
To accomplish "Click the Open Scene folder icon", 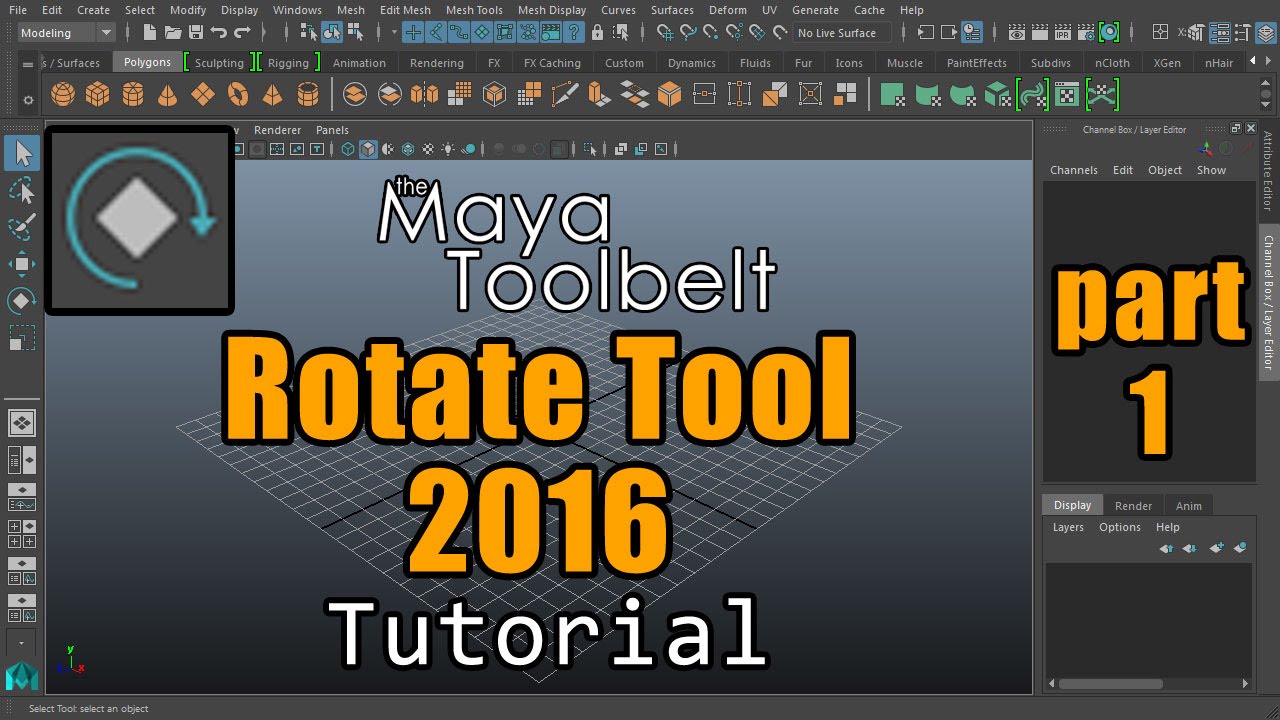I will click(x=174, y=33).
